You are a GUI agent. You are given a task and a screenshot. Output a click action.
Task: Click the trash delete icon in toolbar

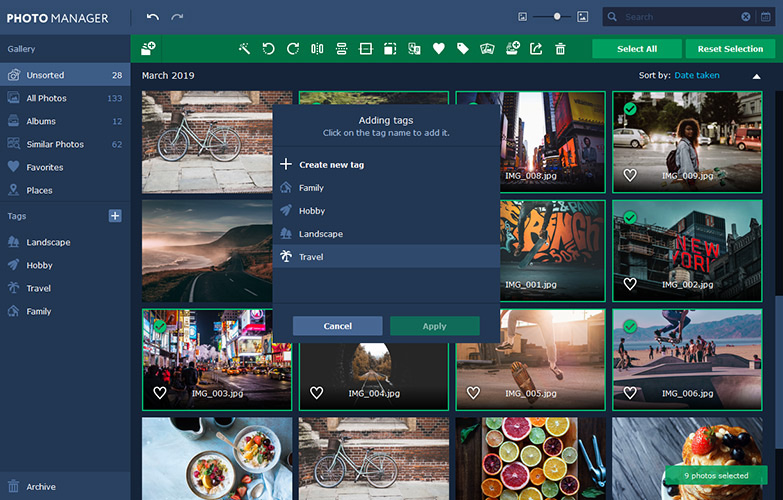560,48
